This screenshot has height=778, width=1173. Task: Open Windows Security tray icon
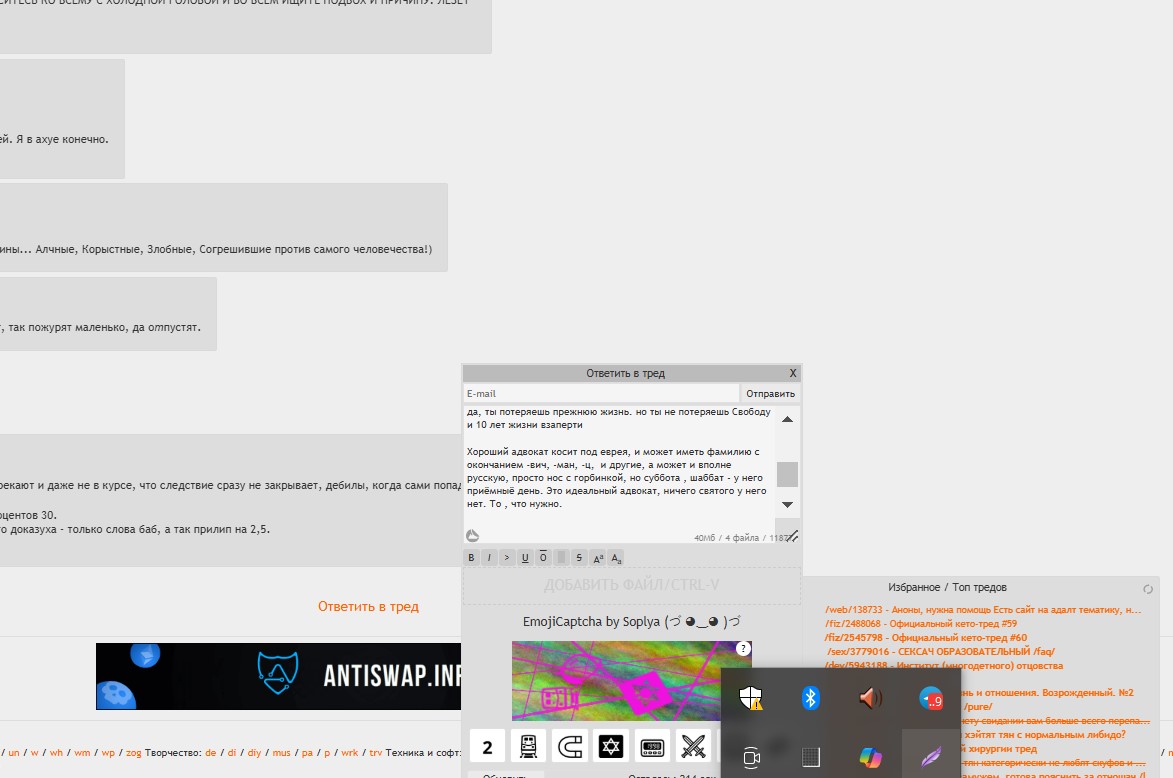point(750,699)
